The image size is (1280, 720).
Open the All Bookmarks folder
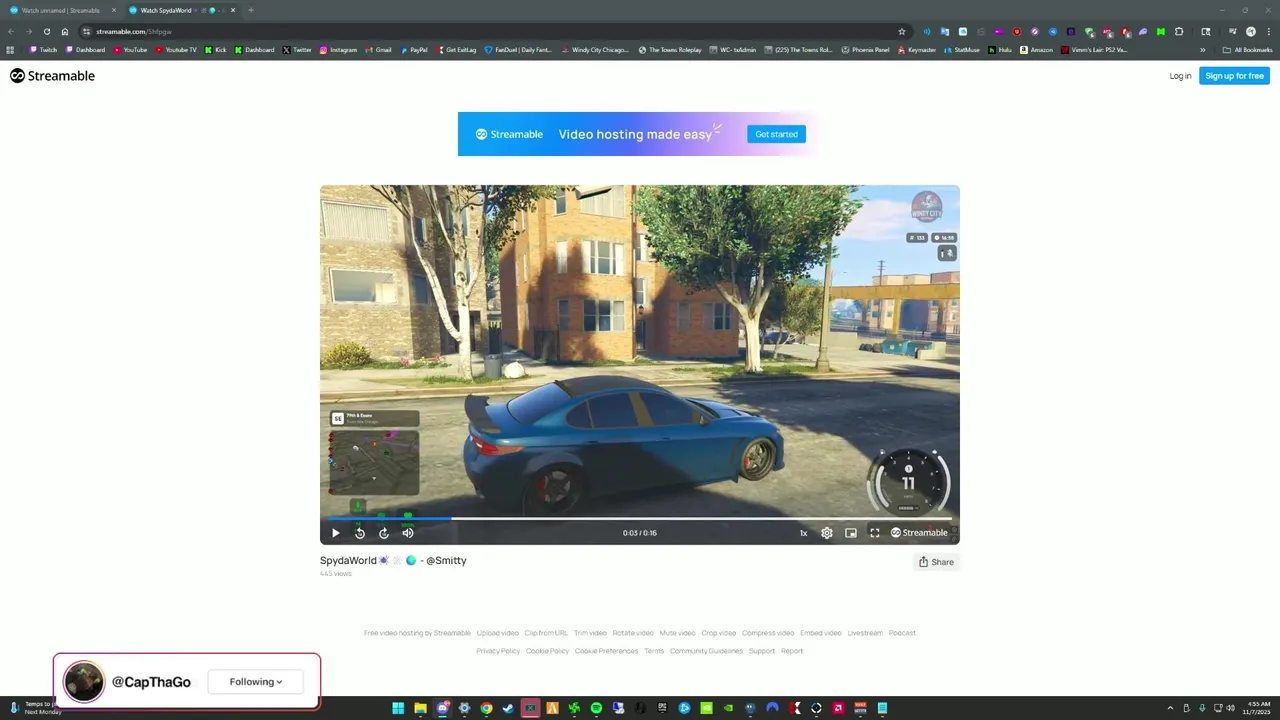click(x=1247, y=50)
